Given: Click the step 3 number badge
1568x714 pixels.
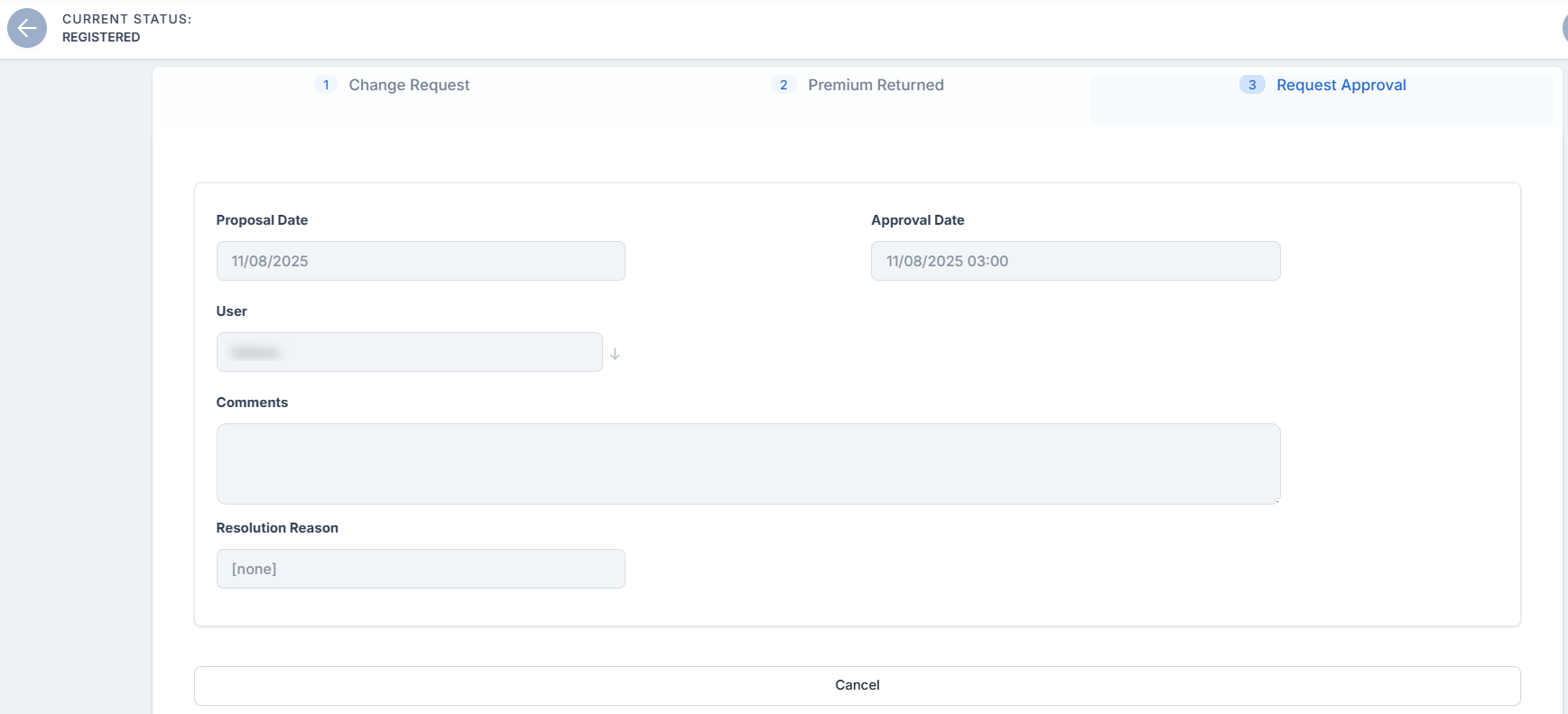Looking at the screenshot, I should coord(1252,85).
